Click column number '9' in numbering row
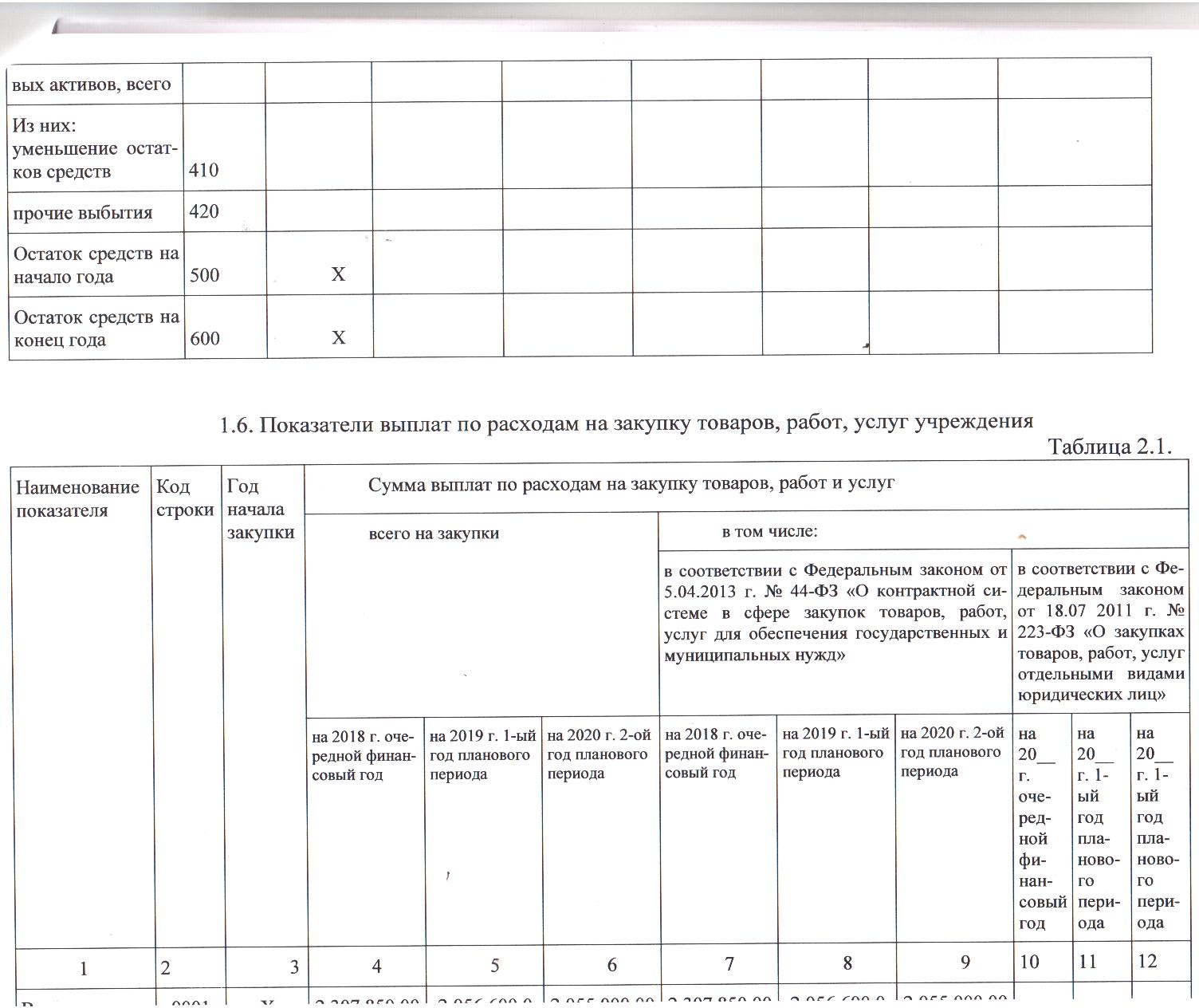Screen dimensions: 1199x1008 coord(965,963)
